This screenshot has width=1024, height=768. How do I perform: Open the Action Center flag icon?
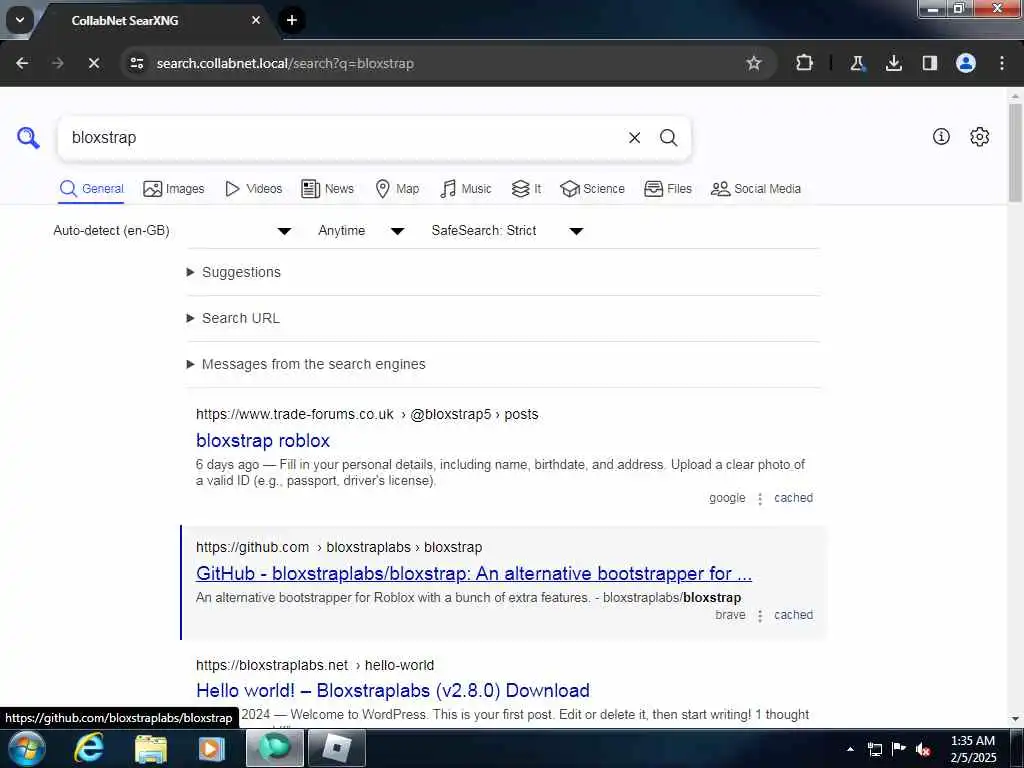click(x=899, y=749)
